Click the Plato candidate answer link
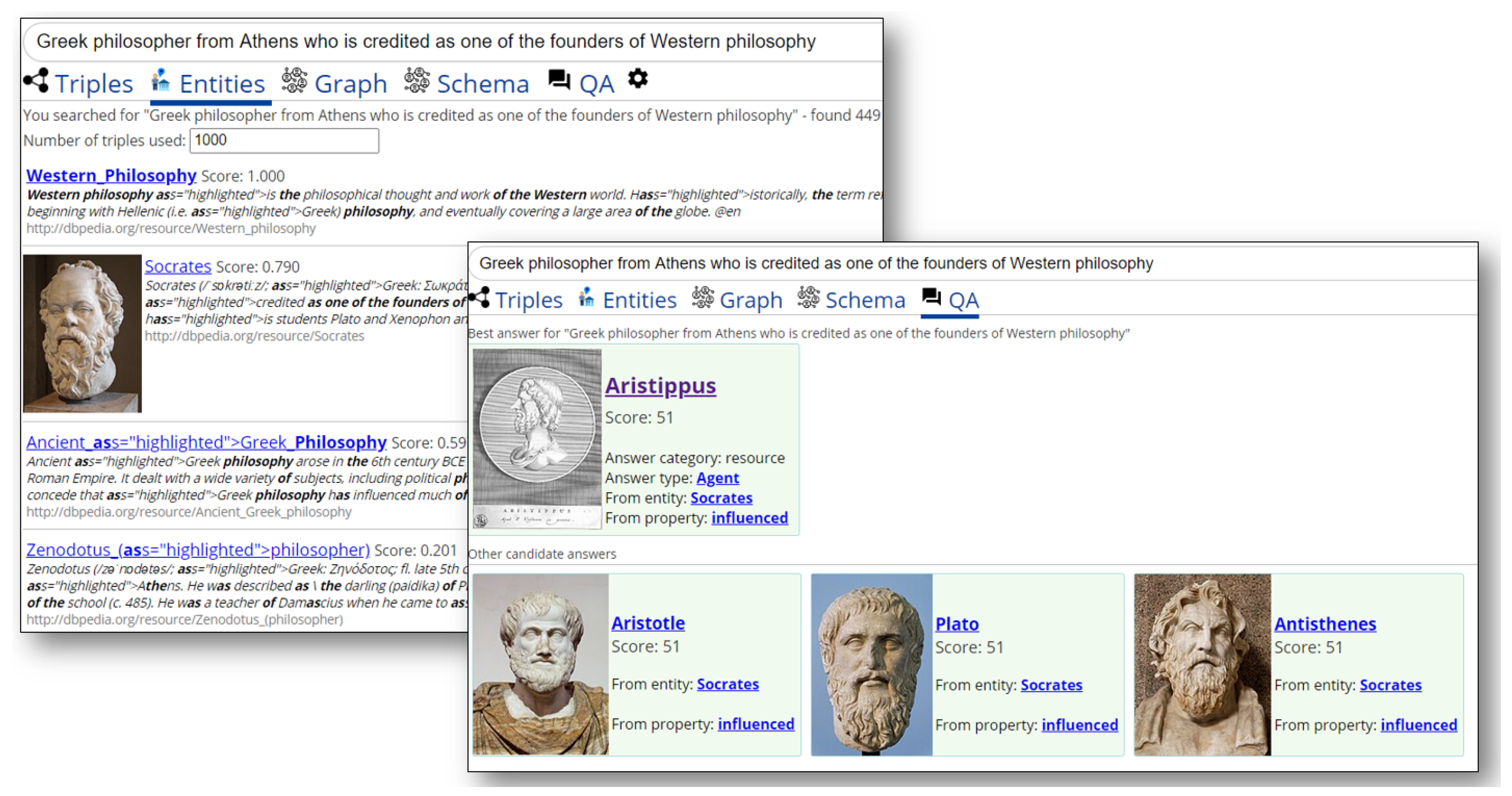Image resolution: width=1512 pixels, height=796 pixels. pyautogui.click(x=956, y=623)
